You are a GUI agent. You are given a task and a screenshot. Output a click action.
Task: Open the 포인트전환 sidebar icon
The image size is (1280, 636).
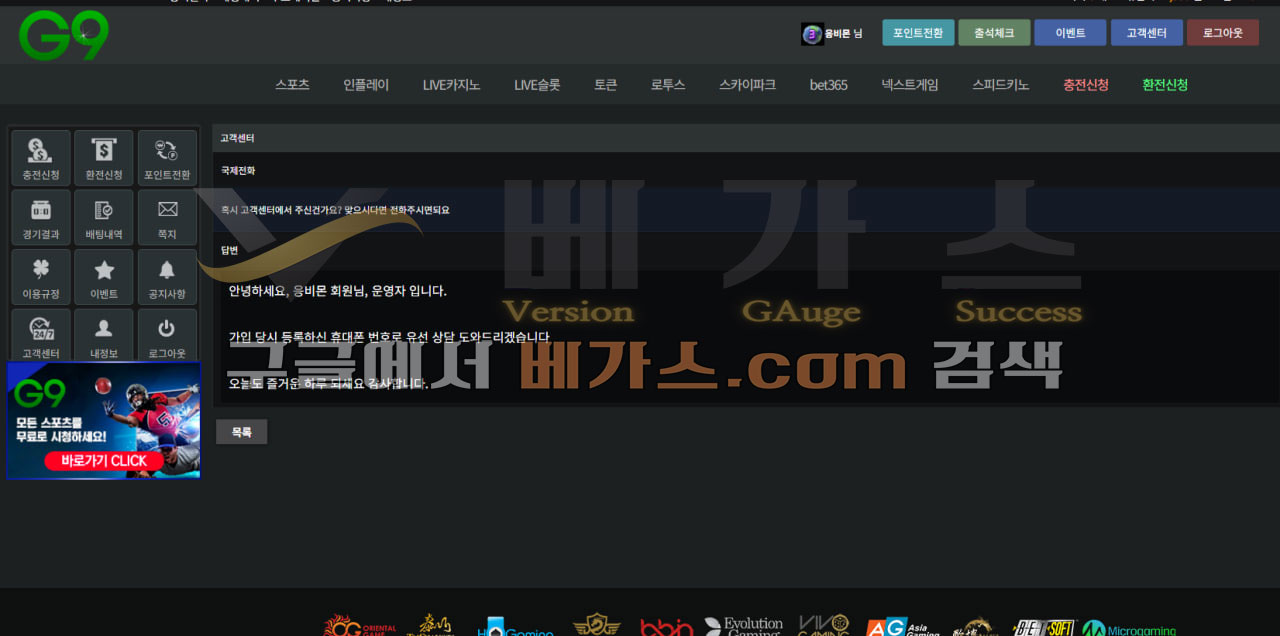click(167, 158)
